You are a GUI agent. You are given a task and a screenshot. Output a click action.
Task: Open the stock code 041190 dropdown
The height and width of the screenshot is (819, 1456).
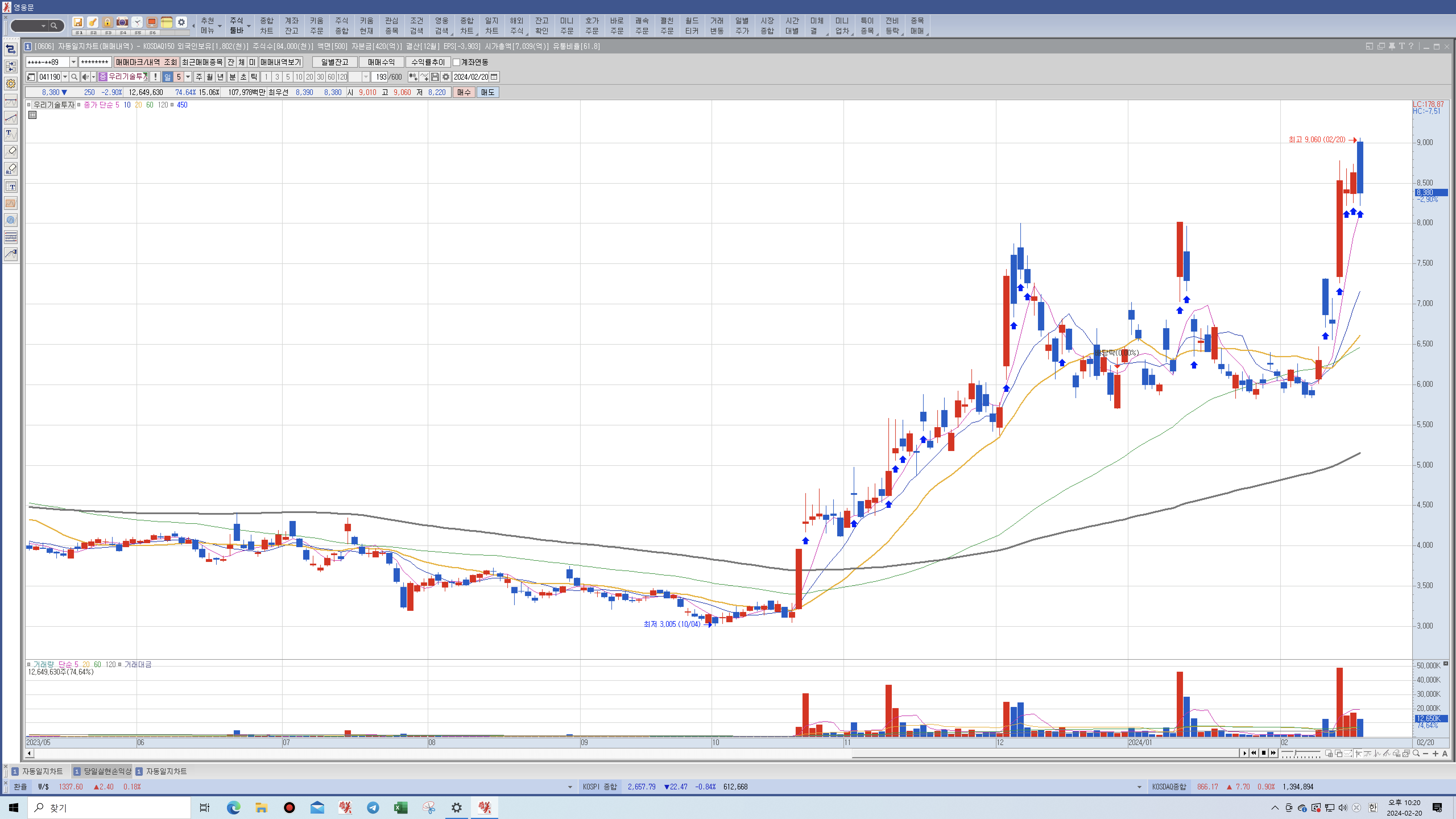tap(65, 77)
